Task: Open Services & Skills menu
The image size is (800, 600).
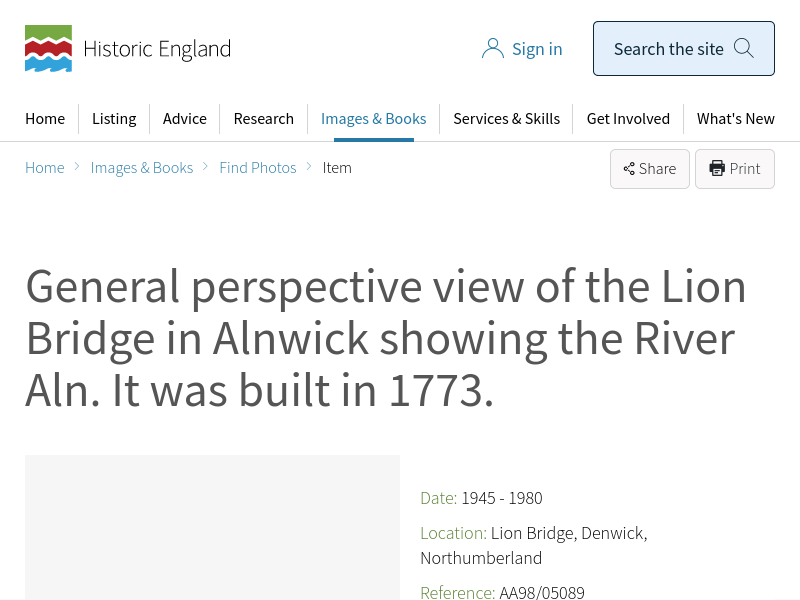Action: (506, 118)
